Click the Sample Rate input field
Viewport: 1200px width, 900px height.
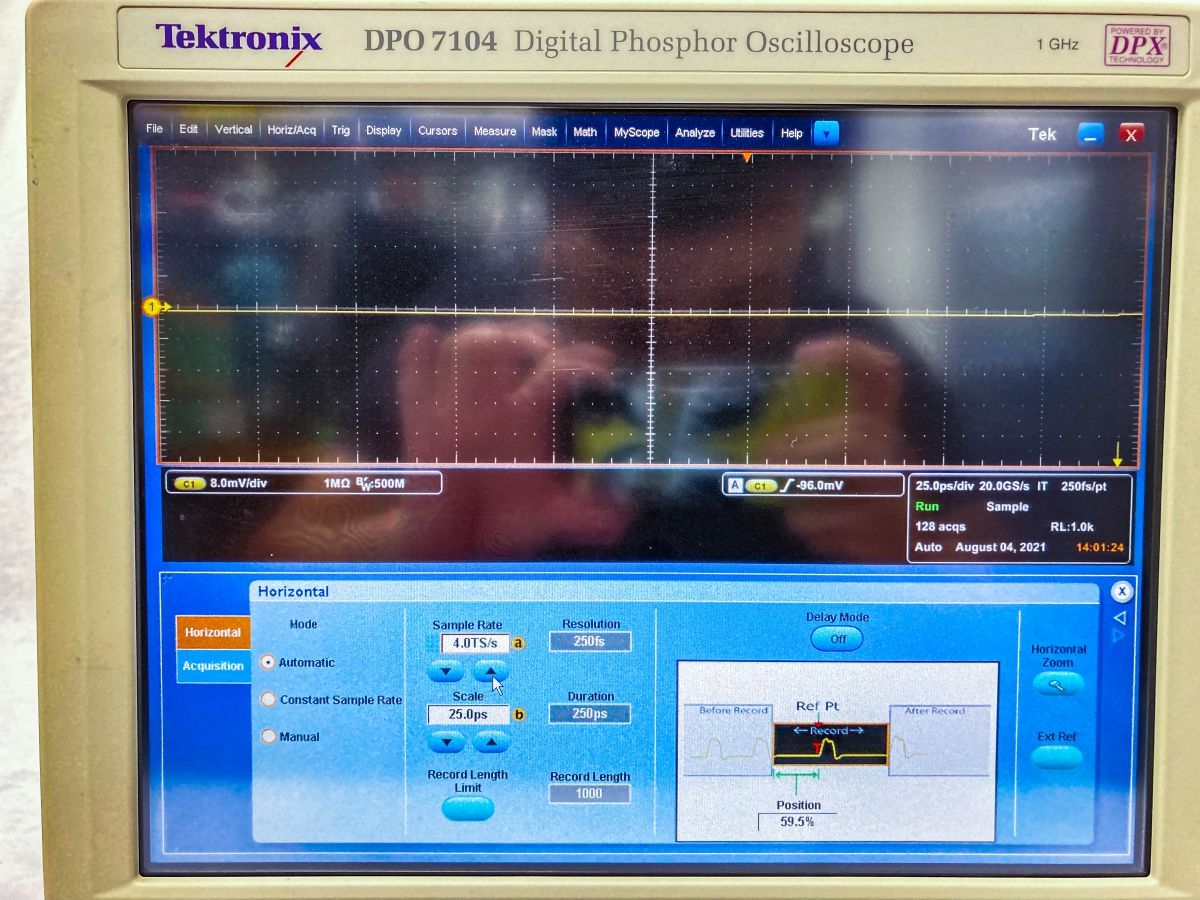pyautogui.click(x=475, y=643)
